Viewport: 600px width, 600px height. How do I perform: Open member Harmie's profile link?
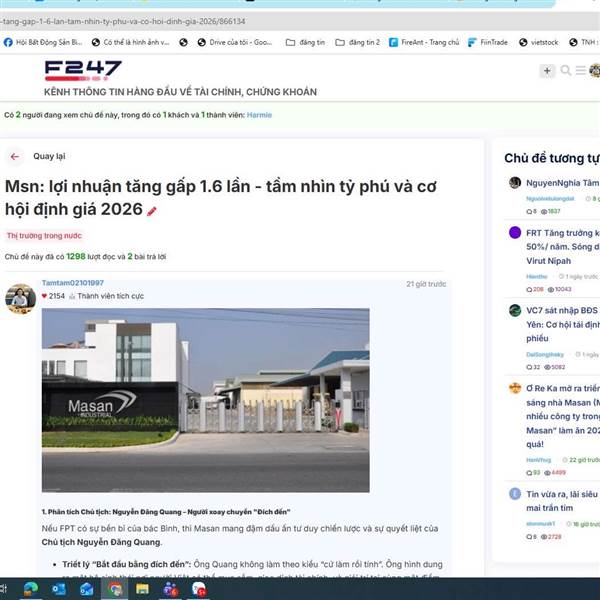tap(259, 115)
